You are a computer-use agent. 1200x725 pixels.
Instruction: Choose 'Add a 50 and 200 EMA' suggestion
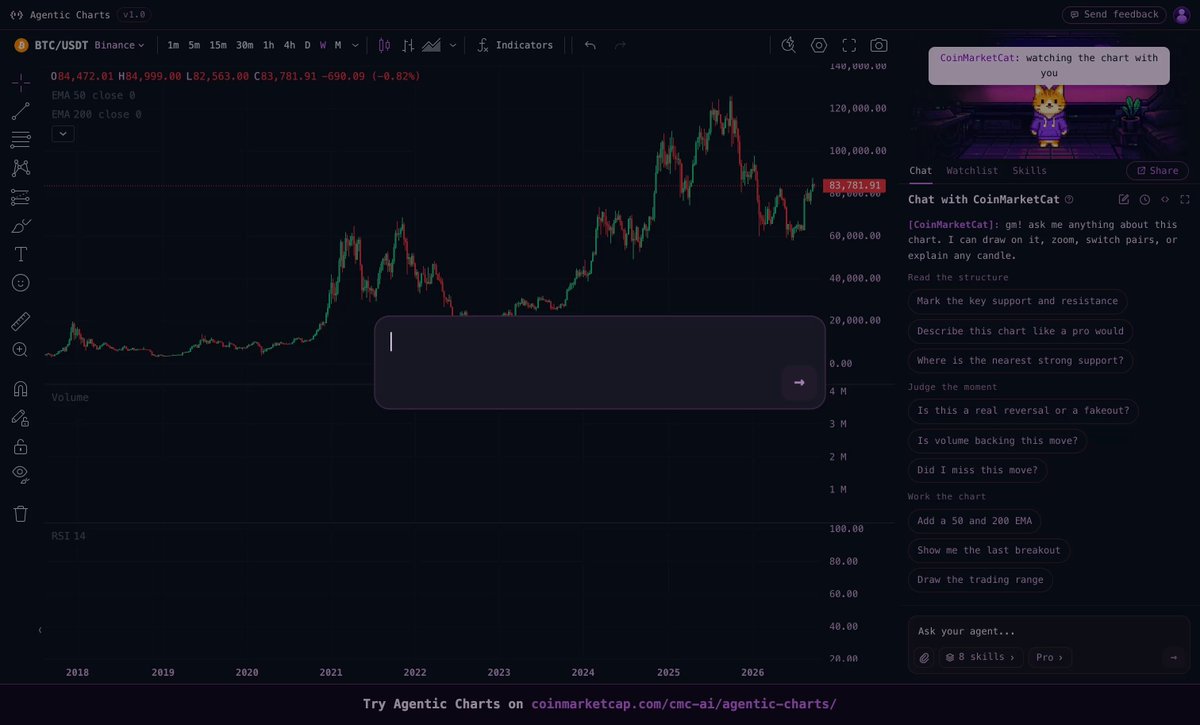coord(975,520)
